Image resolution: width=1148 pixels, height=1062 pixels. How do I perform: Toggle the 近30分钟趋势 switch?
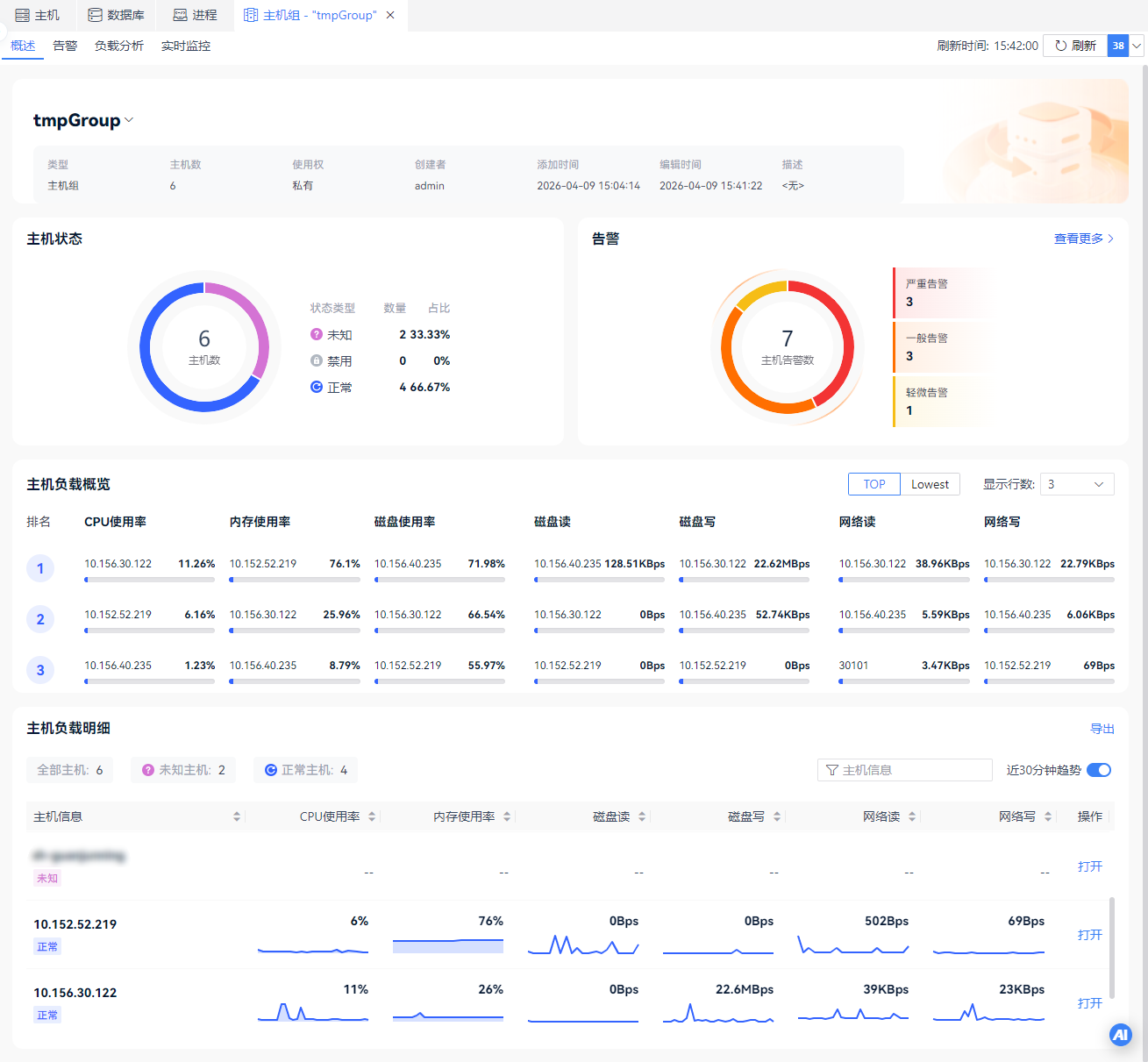[x=1099, y=770]
